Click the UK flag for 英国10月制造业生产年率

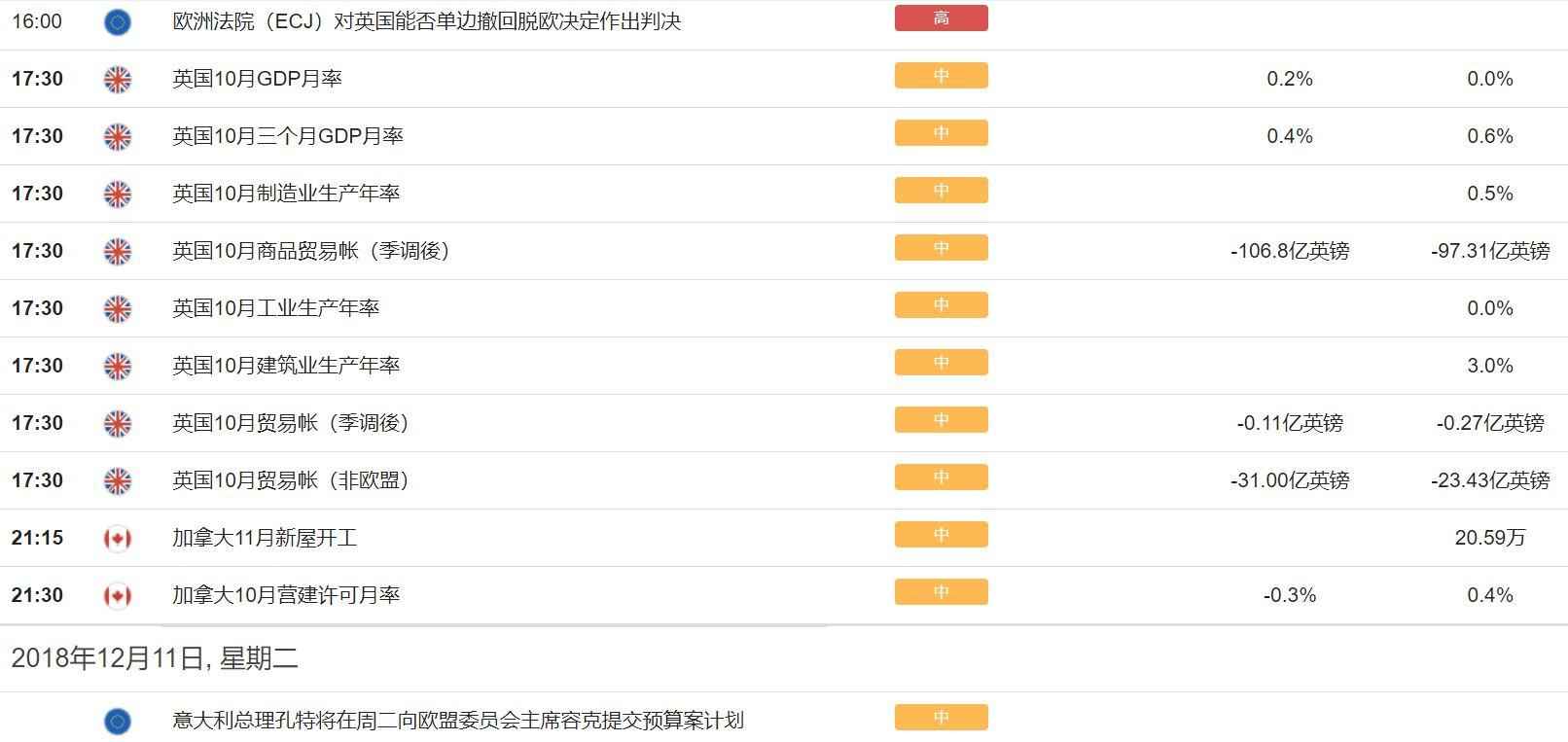point(117,194)
